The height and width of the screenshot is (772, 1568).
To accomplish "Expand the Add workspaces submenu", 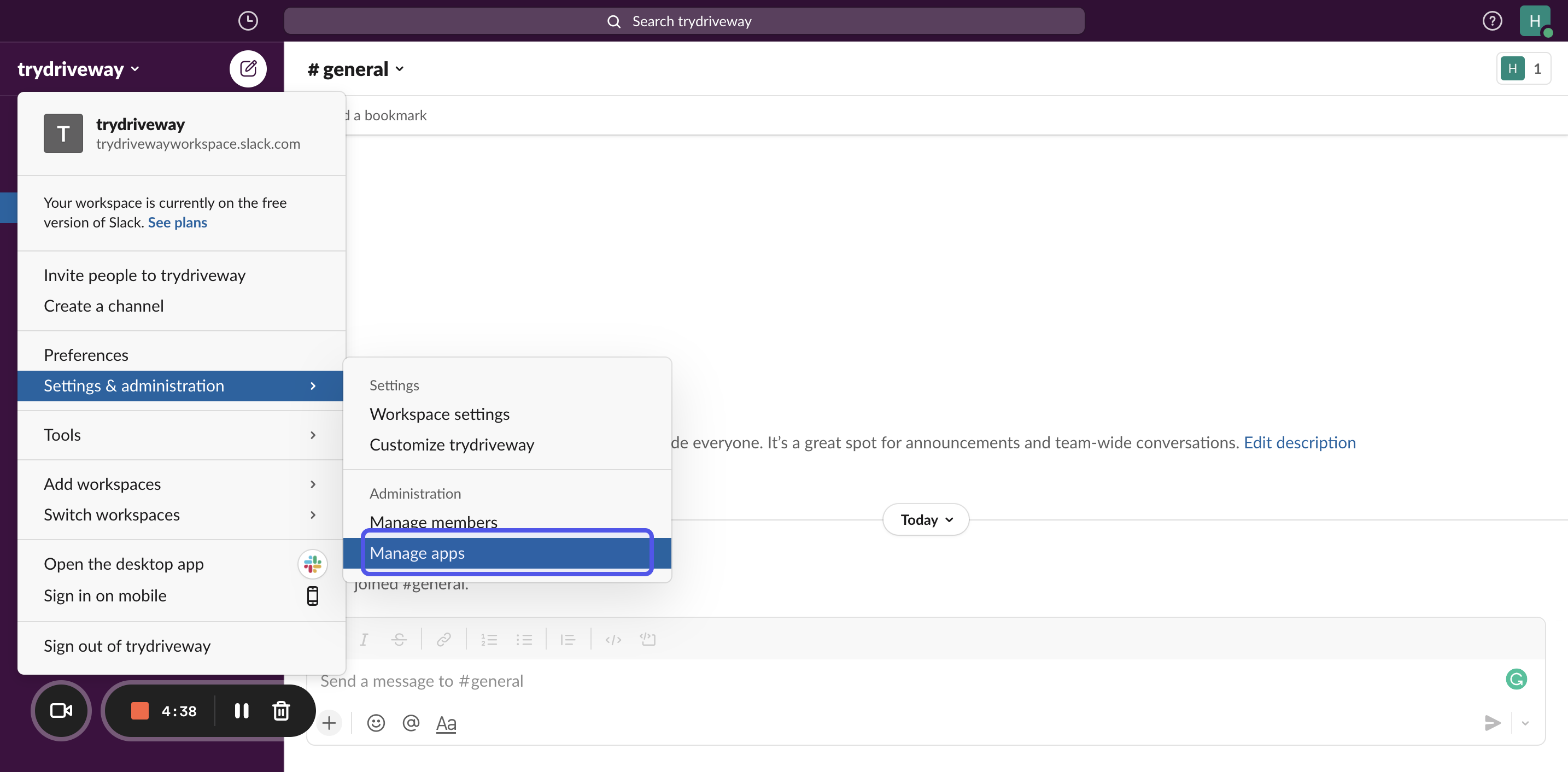I will click(181, 484).
